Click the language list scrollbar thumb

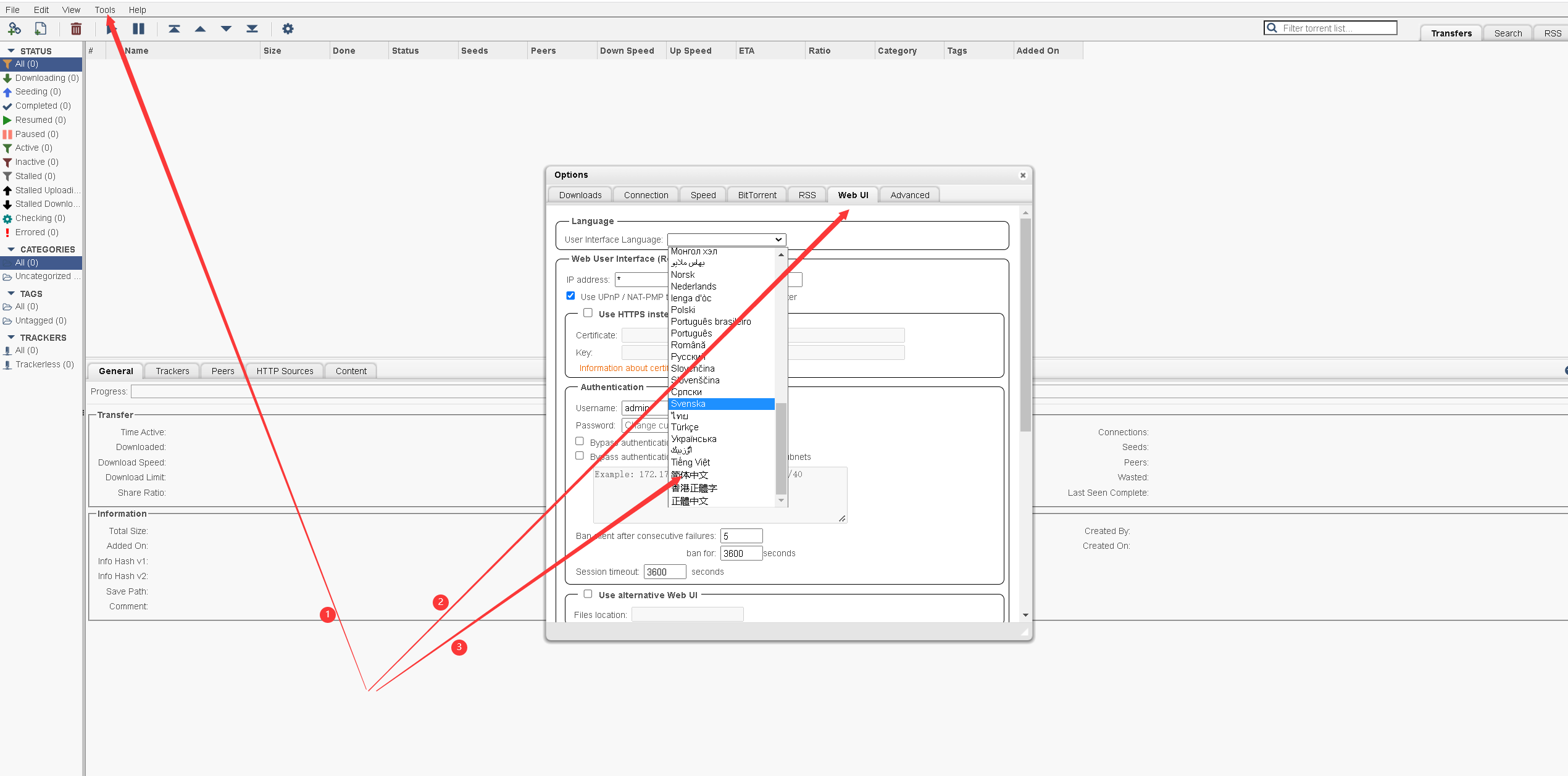pyautogui.click(x=781, y=448)
